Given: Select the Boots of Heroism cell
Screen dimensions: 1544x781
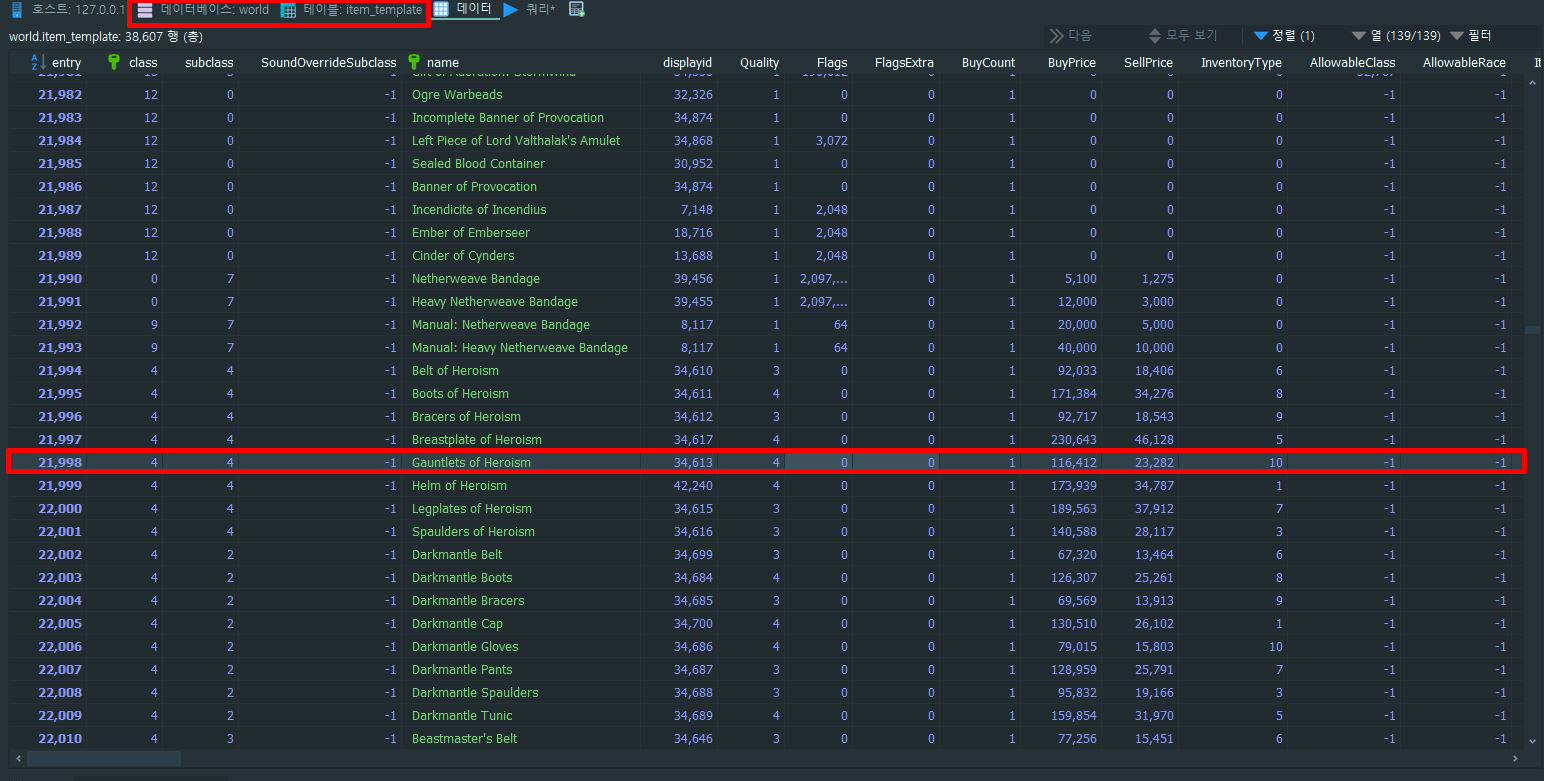Looking at the screenshot, I should click(x=460, y=394).
